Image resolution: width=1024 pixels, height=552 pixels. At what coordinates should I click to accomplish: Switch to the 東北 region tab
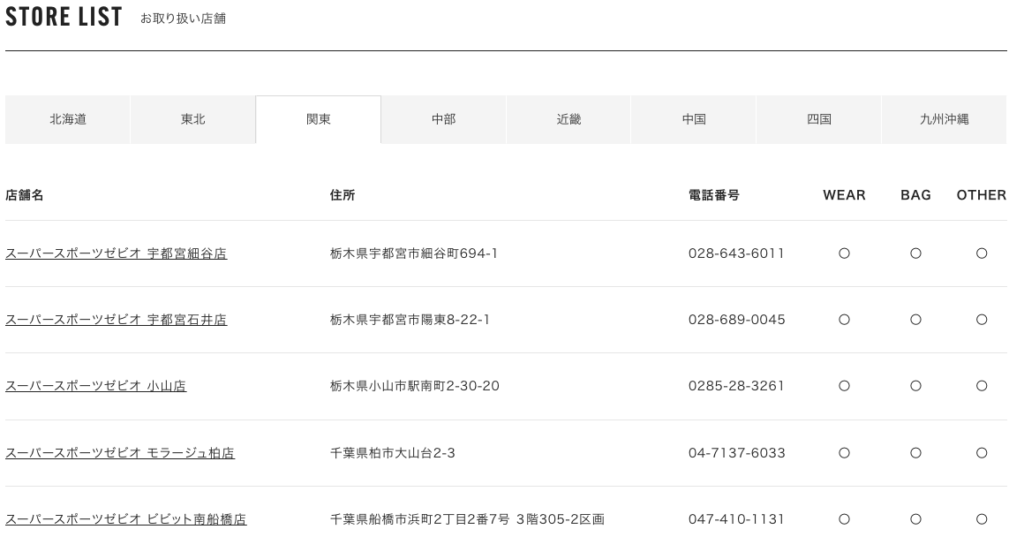click(193, 120)
